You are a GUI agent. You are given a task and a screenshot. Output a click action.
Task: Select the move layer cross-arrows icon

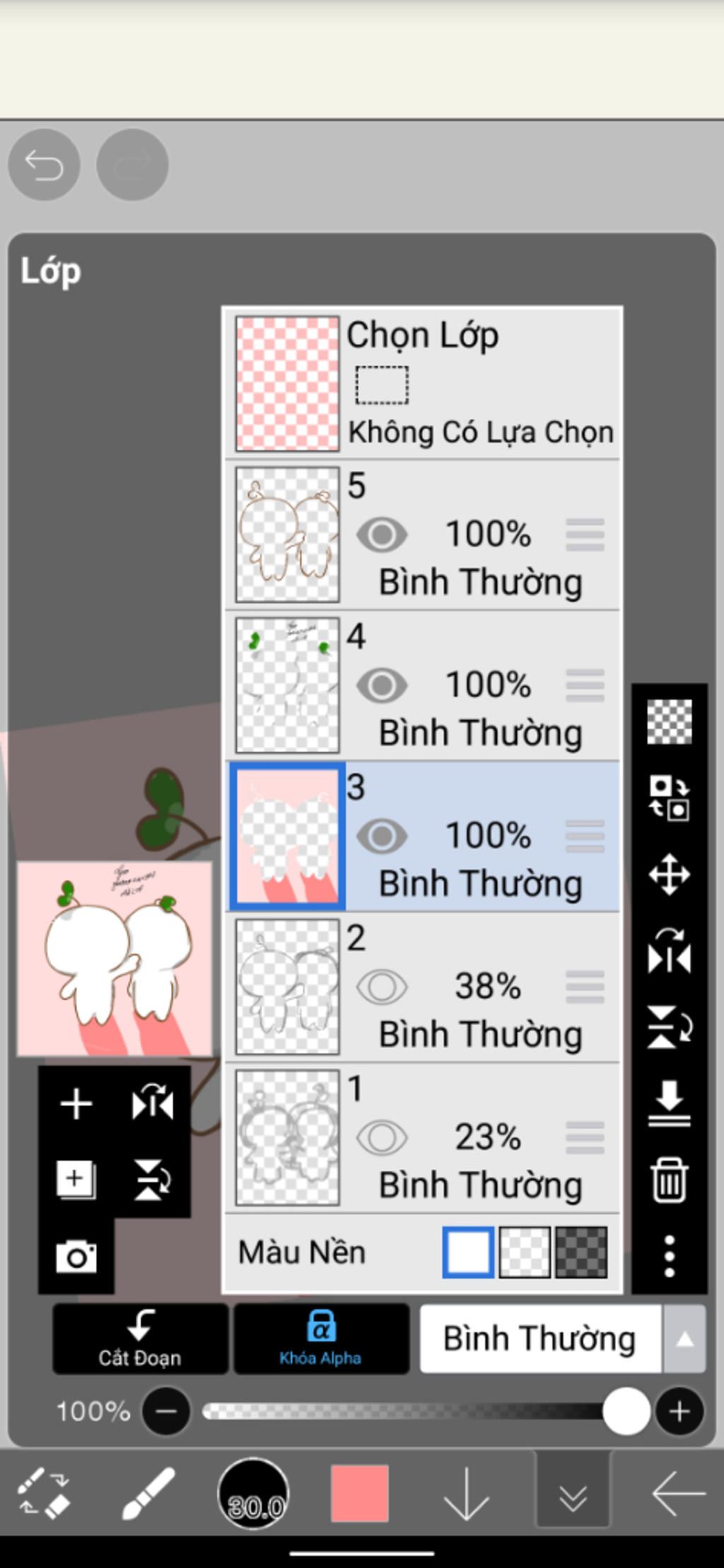click(669, 875)
